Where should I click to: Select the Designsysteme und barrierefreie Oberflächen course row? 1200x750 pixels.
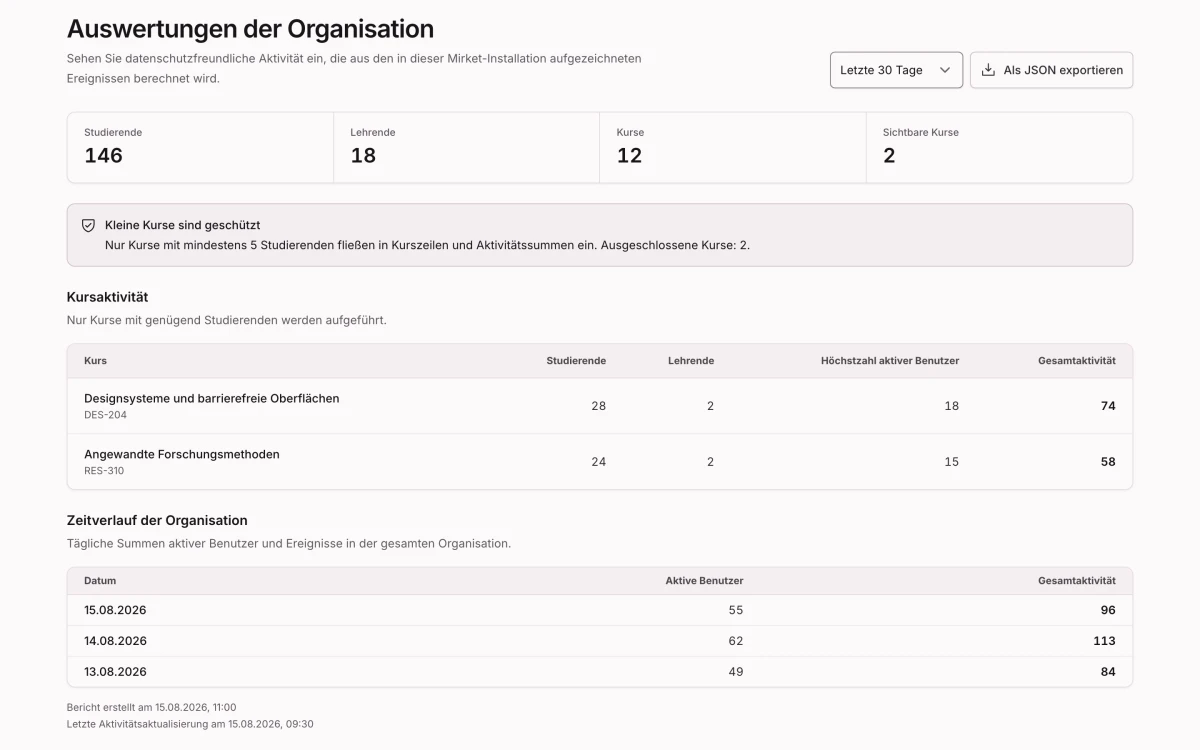pyautogui.click(x=600, y=406)
